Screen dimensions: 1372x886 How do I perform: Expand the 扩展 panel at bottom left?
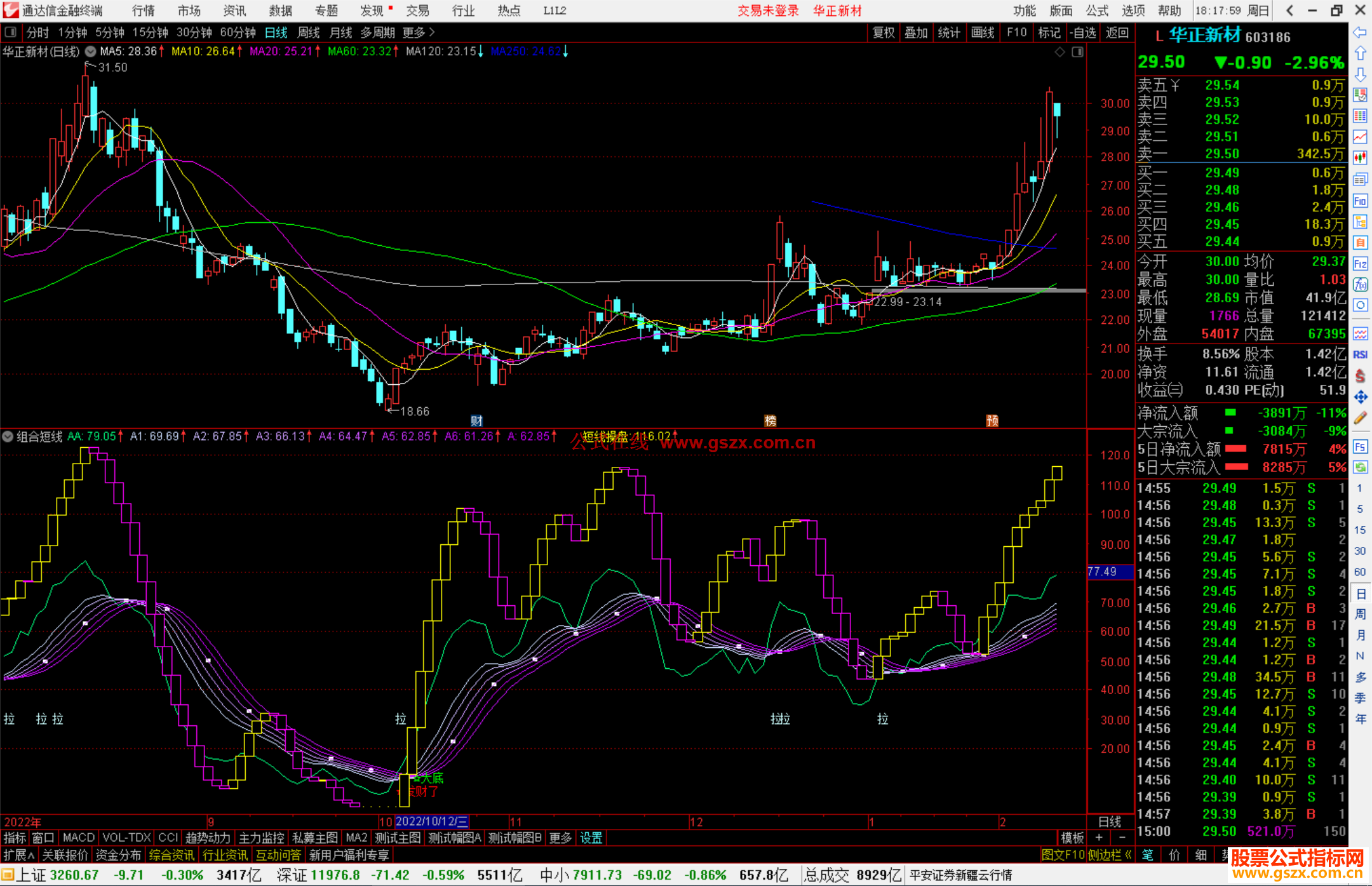click(19, 855)
